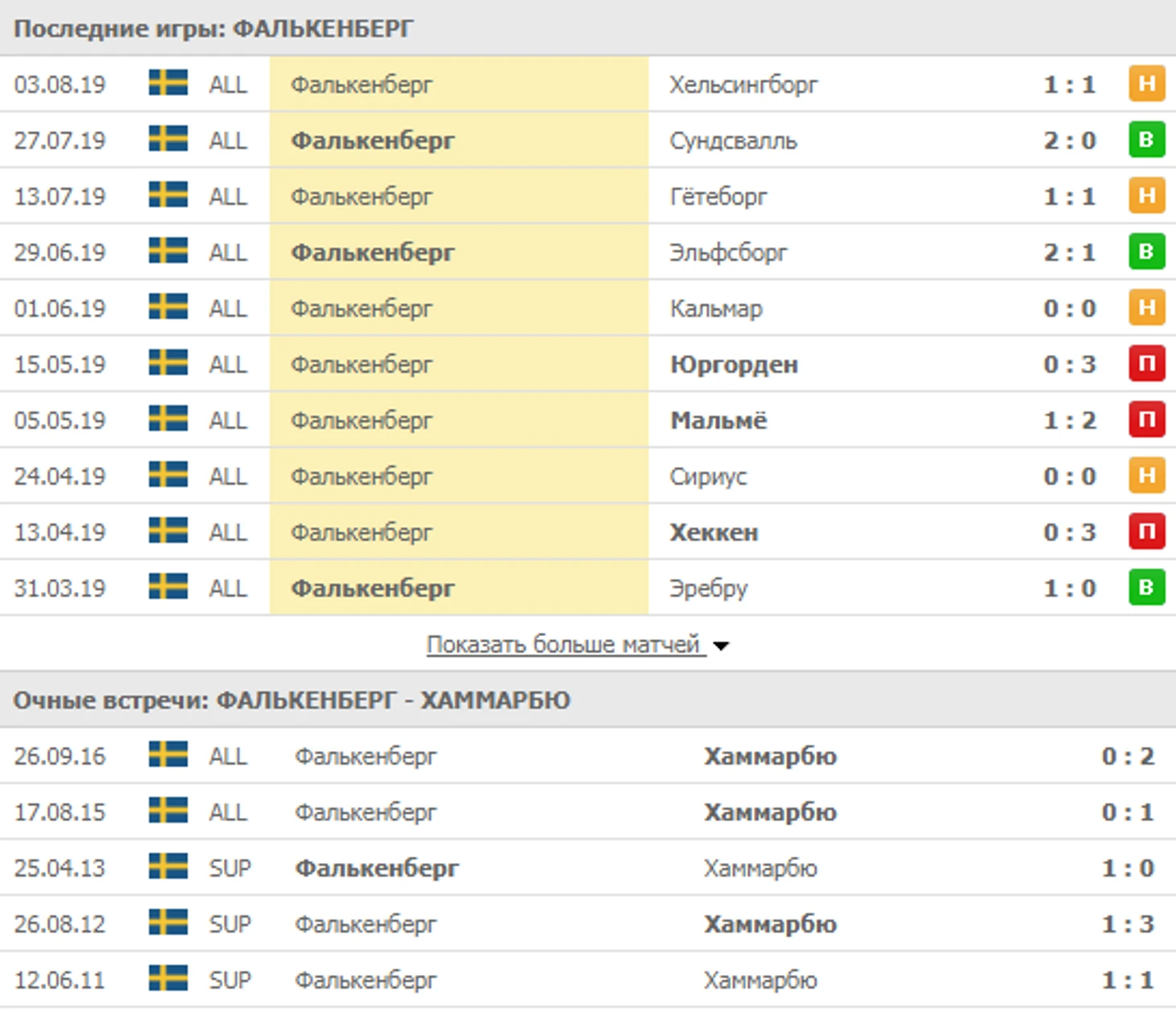The image size is (1176, 1012).
Task: Click the green win badge for the Эребру match
Action: pyautogui.click(x=1147, y=588)
